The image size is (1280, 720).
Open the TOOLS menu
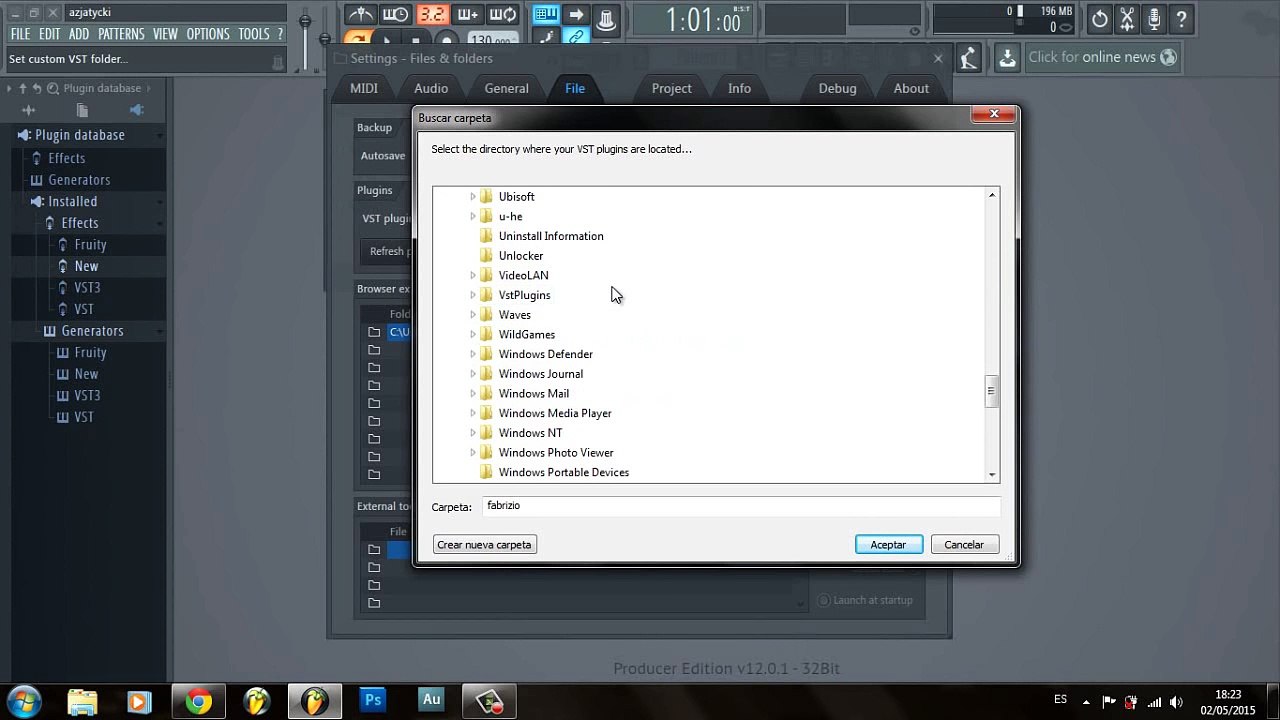[254, 34]
